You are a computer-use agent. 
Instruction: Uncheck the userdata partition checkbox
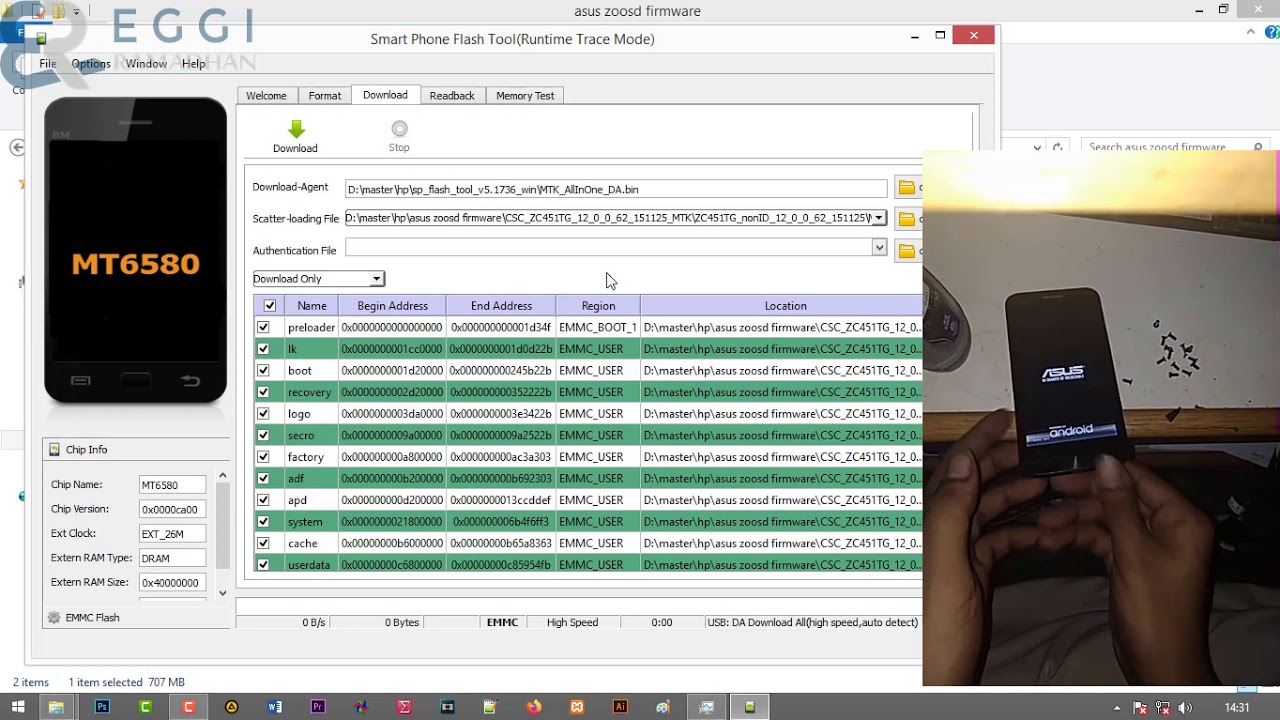(263, 565)
